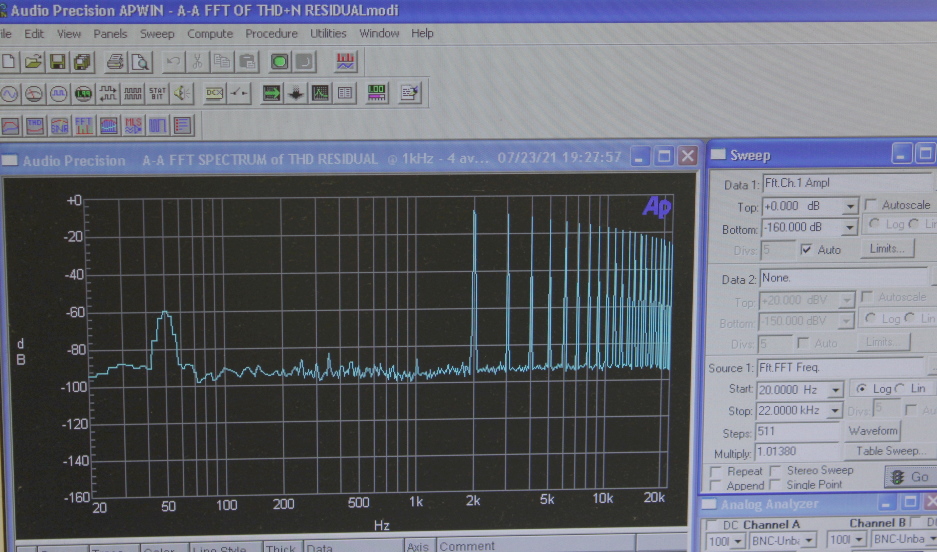
Task: Open Channel B BNC-Unbal input dropdown
Action: point(930,541)
